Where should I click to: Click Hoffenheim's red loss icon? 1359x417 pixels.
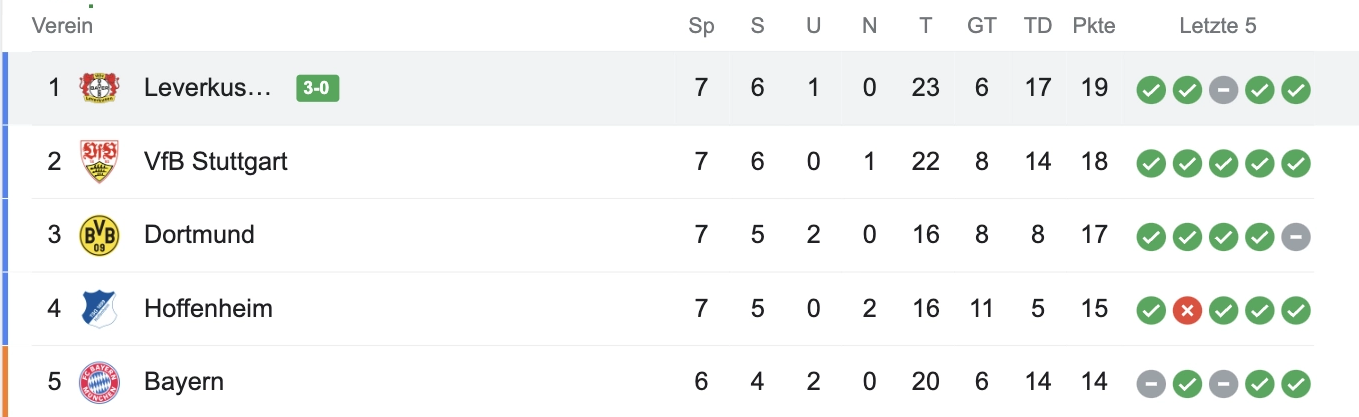(x=1187, y=310)
